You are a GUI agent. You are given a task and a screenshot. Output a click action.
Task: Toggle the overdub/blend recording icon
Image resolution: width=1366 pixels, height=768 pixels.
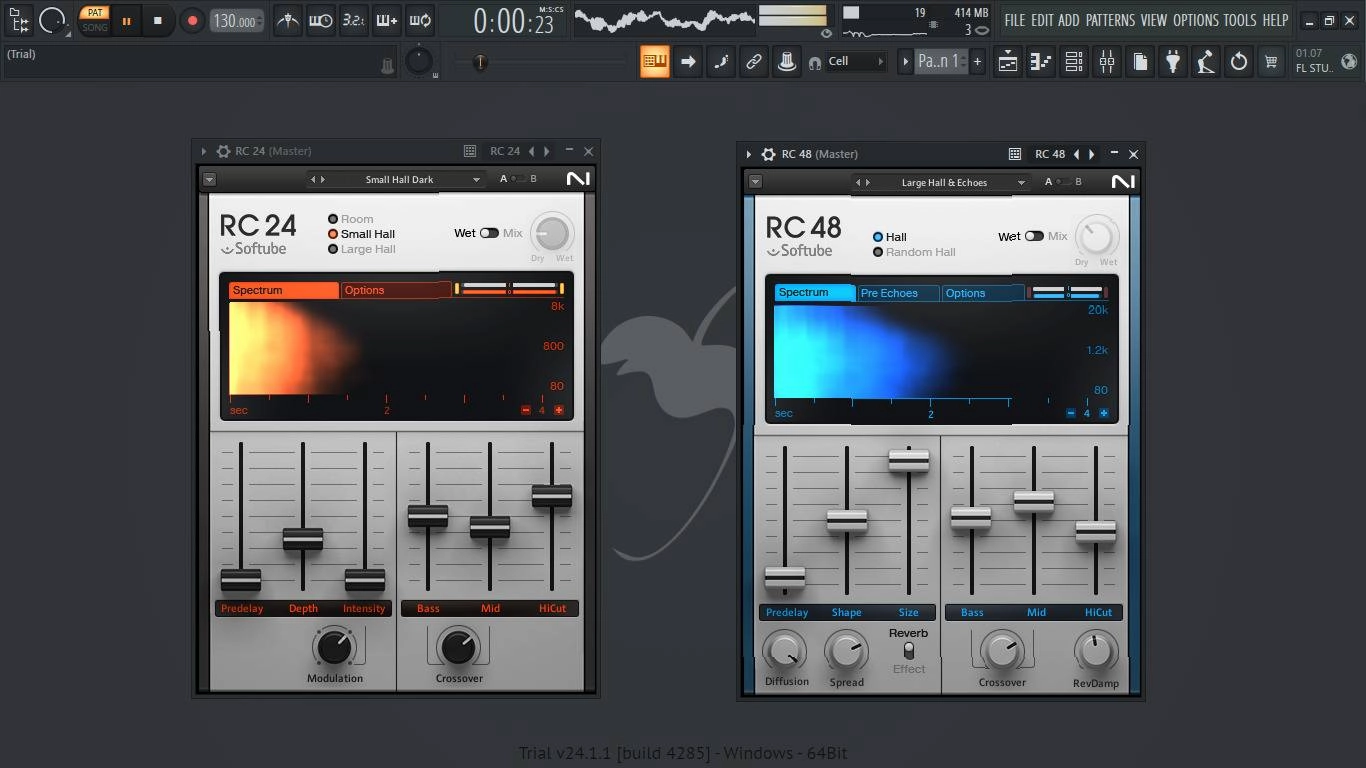coord(387,20)
